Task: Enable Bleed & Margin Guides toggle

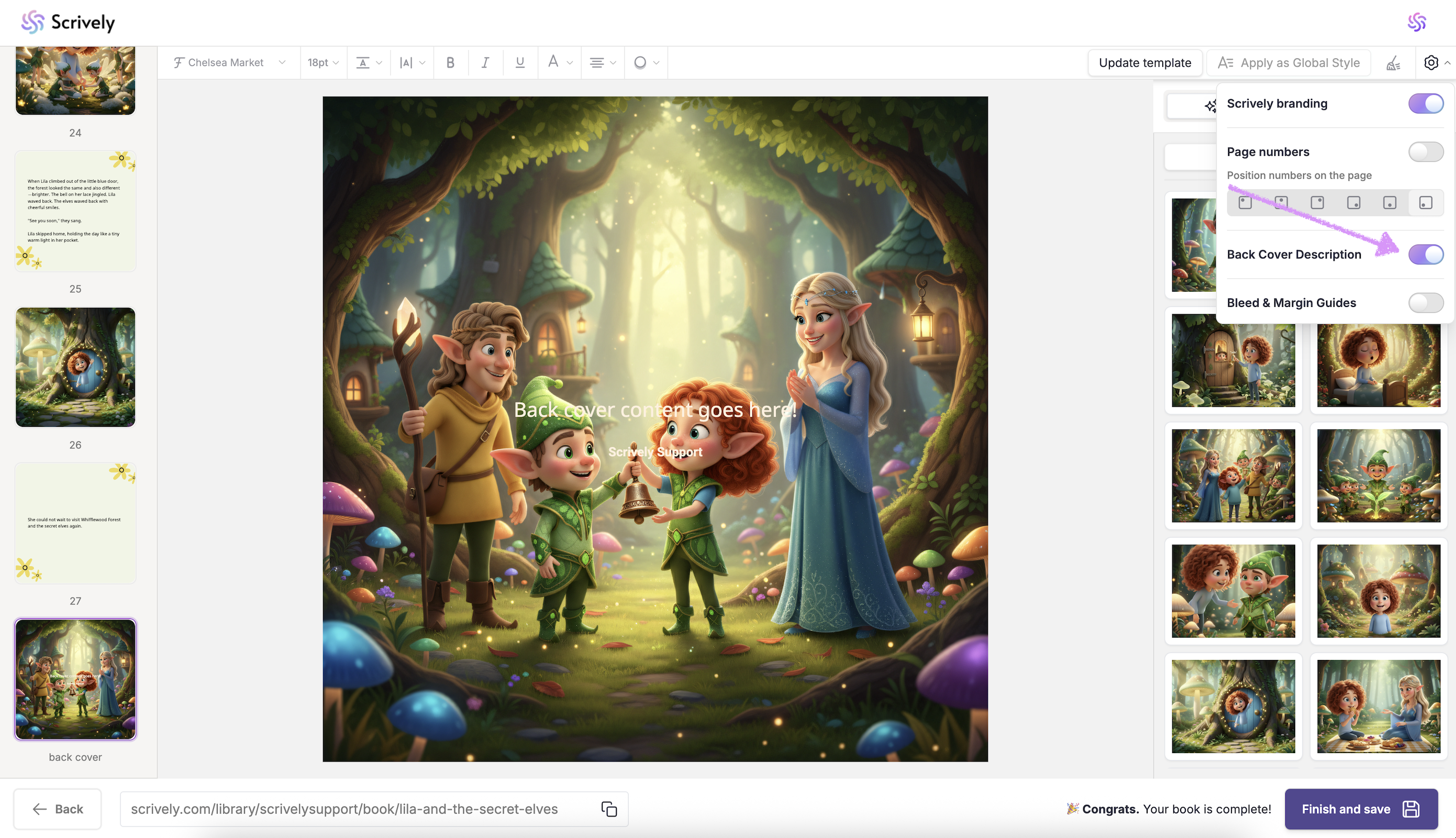Action: coord(1425,303)
